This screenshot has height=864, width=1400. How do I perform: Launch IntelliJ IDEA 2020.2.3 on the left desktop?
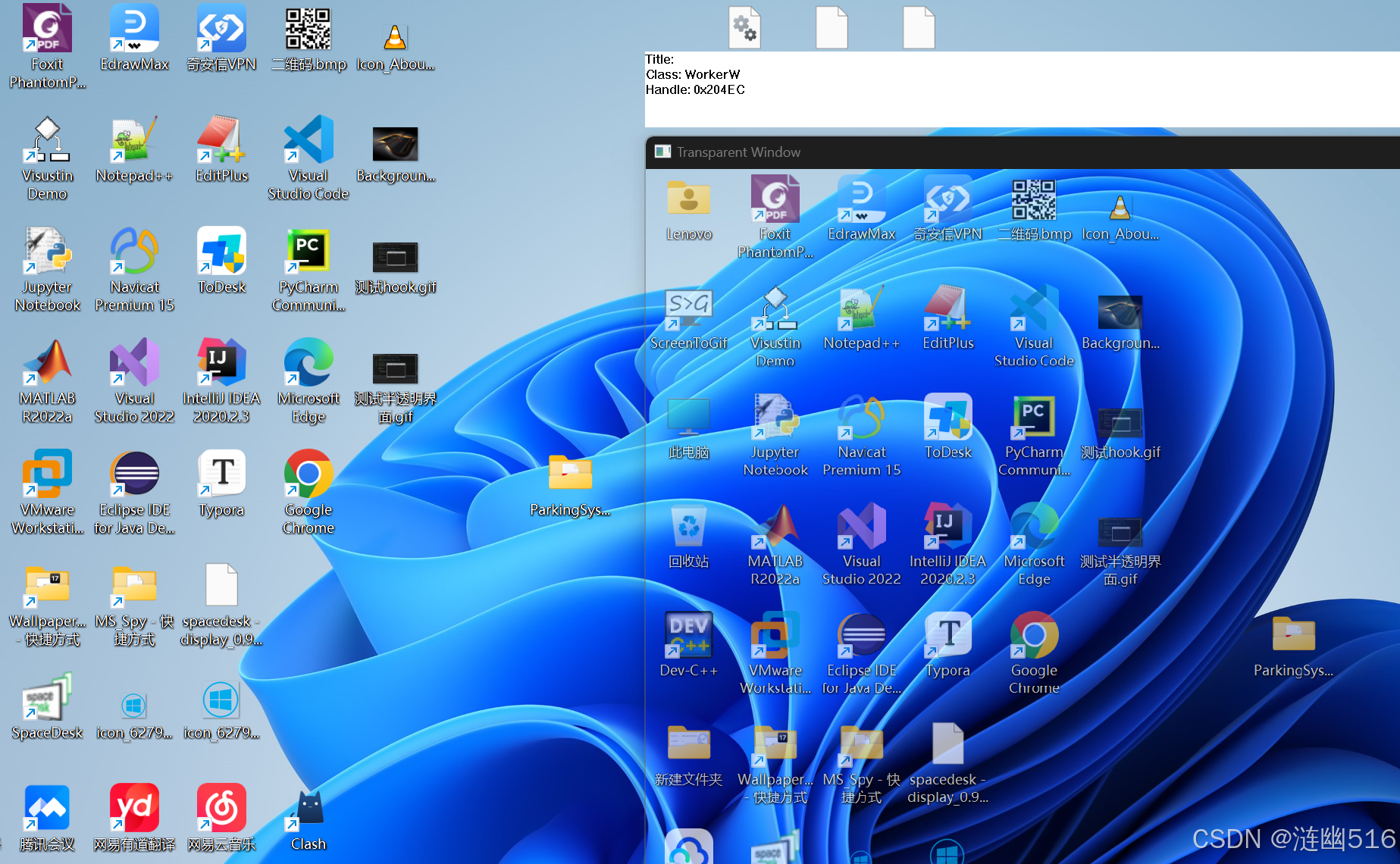221,380
